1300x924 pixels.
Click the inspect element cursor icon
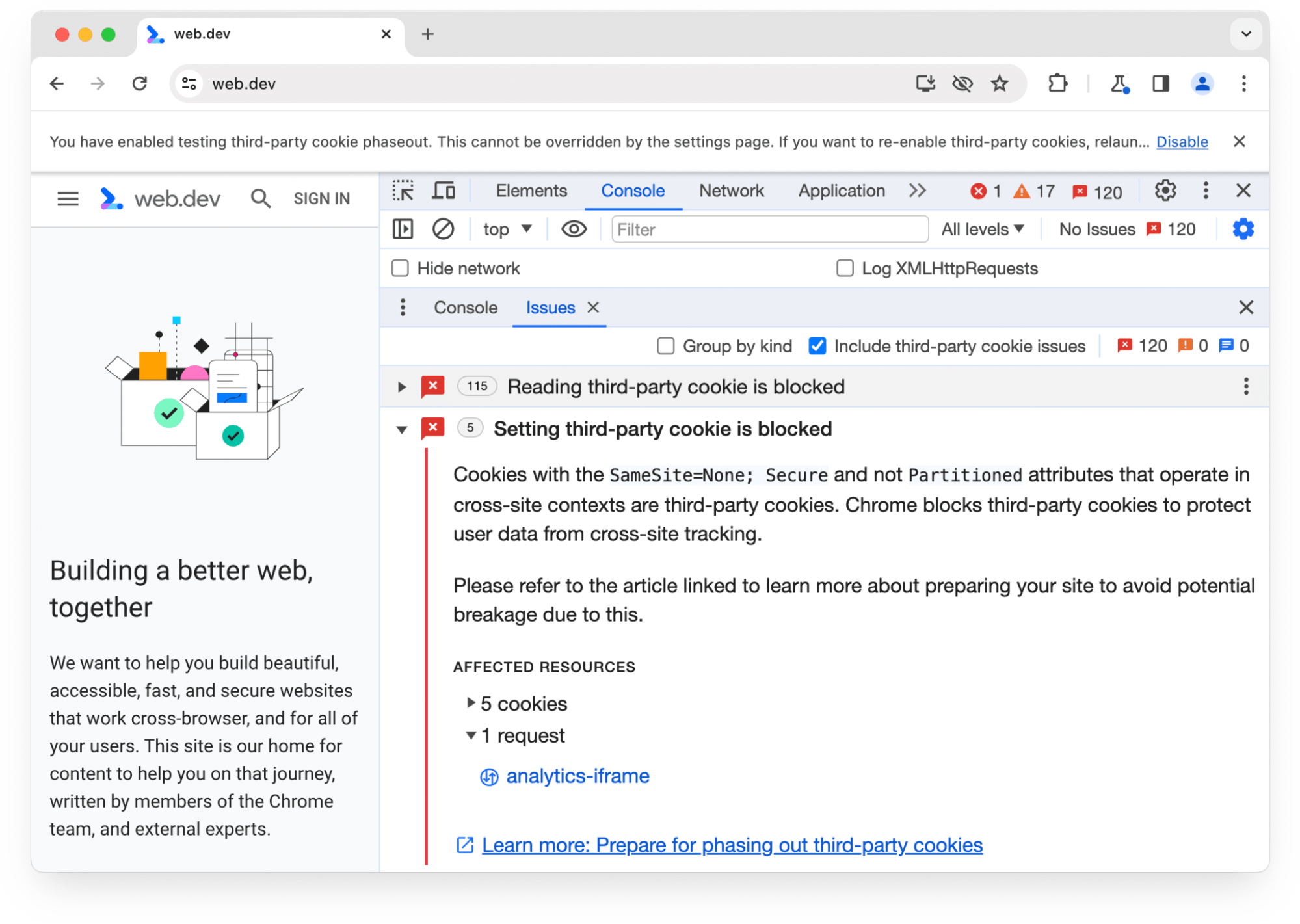[x=404, y=192]
